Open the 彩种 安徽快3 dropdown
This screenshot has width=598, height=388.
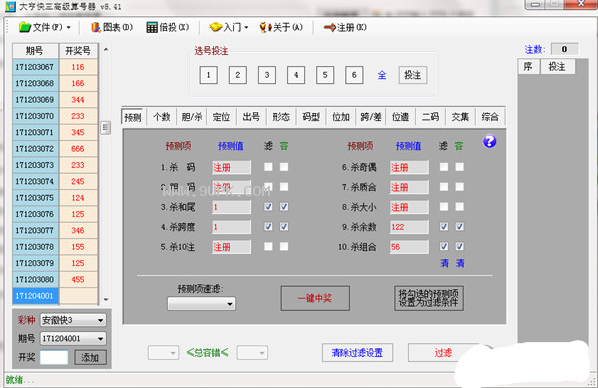pos(73,320)
